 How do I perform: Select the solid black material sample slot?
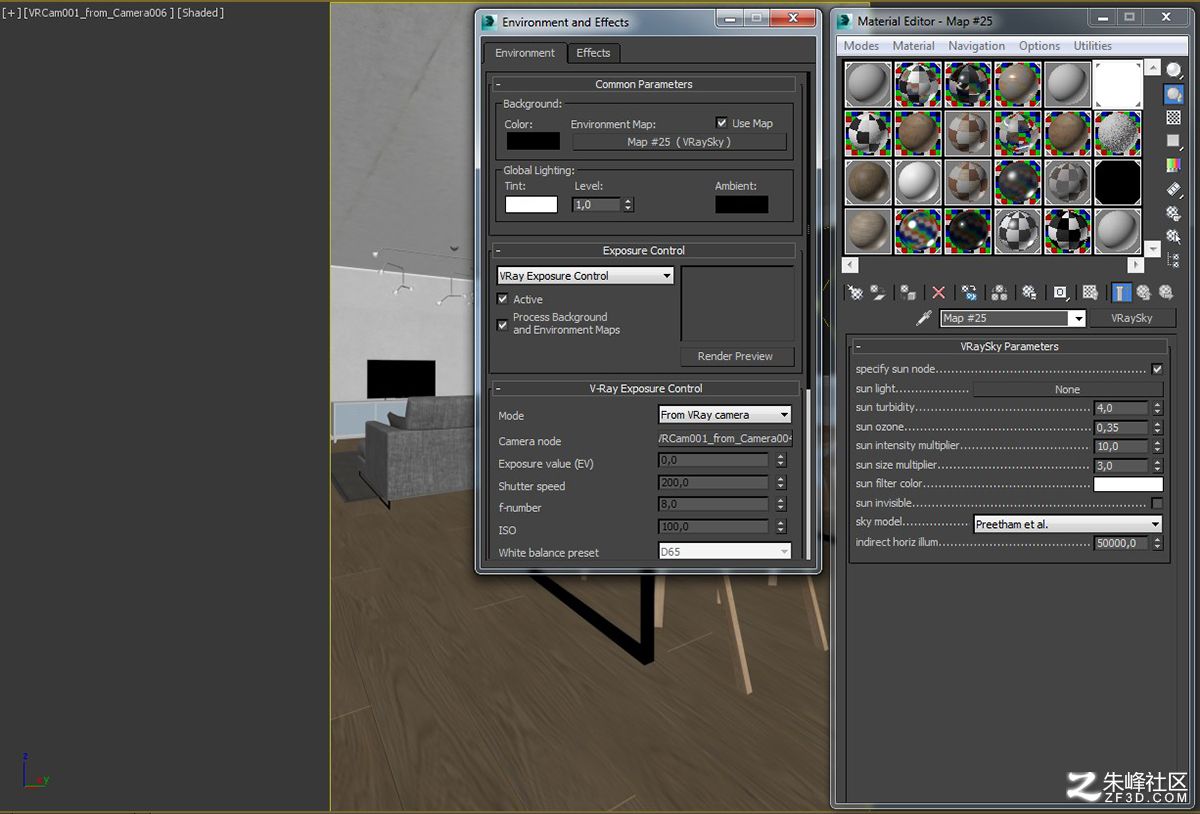coord(1118,183)
